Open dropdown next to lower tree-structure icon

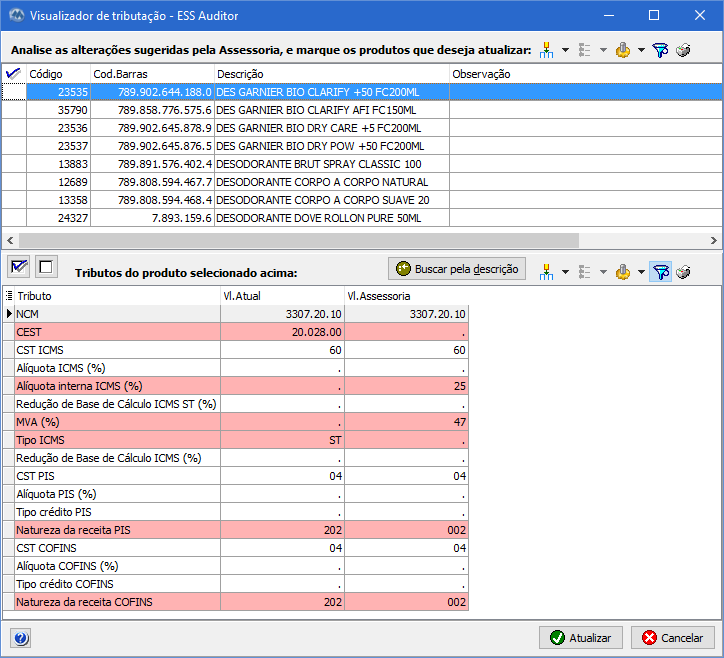pyautogui.click(x=565, y=272)
